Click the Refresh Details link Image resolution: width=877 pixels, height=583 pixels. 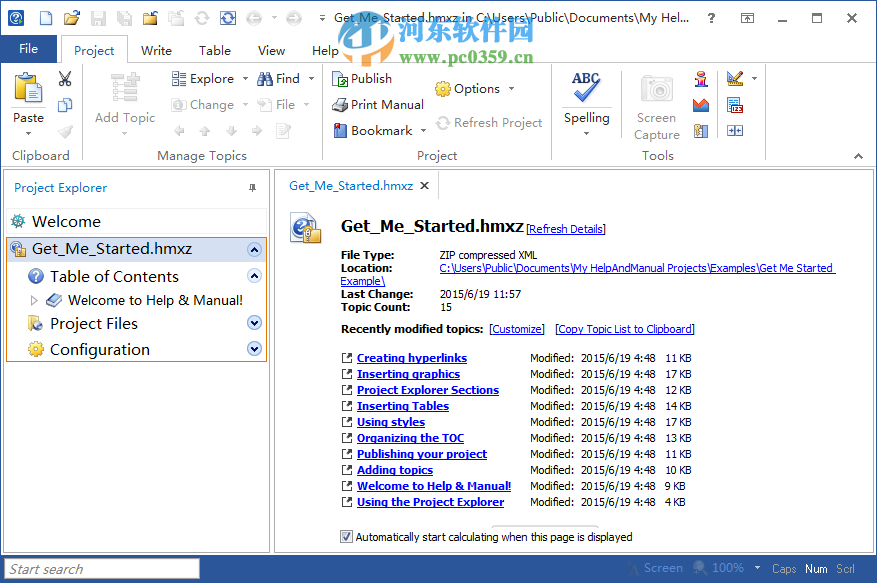566,228
